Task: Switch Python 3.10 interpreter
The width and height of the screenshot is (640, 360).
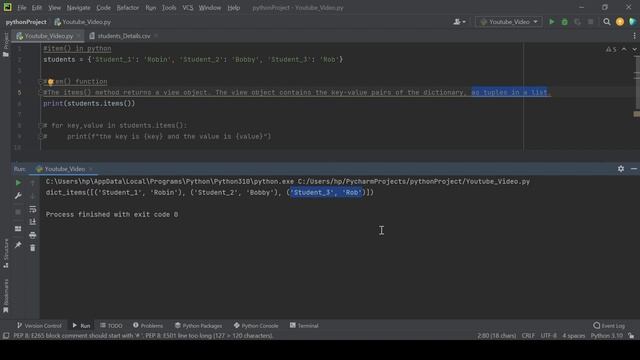Action: coord(607,336)
